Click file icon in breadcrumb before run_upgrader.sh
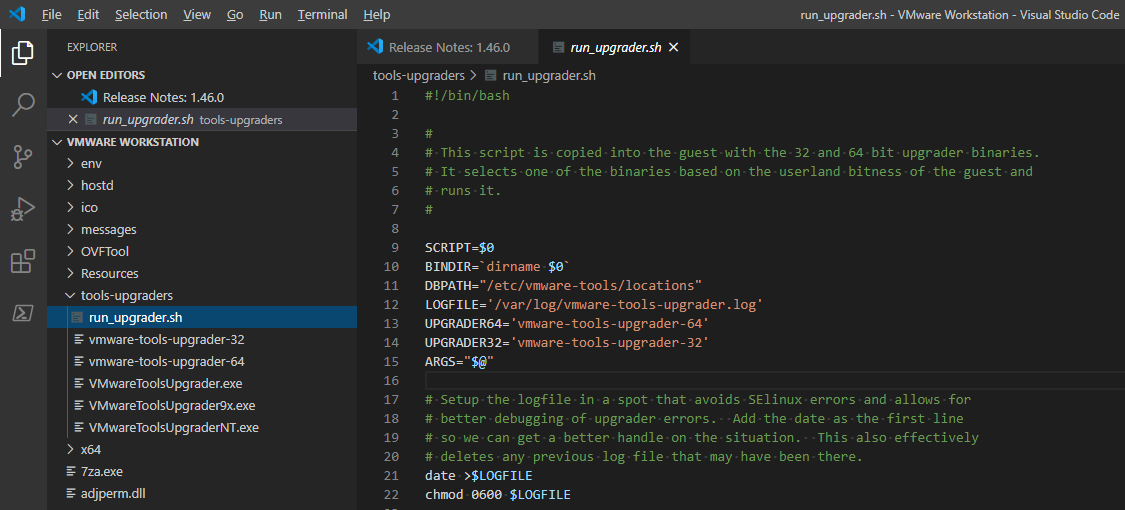This screenshot has width=1125, height=510. click(491, 75)
